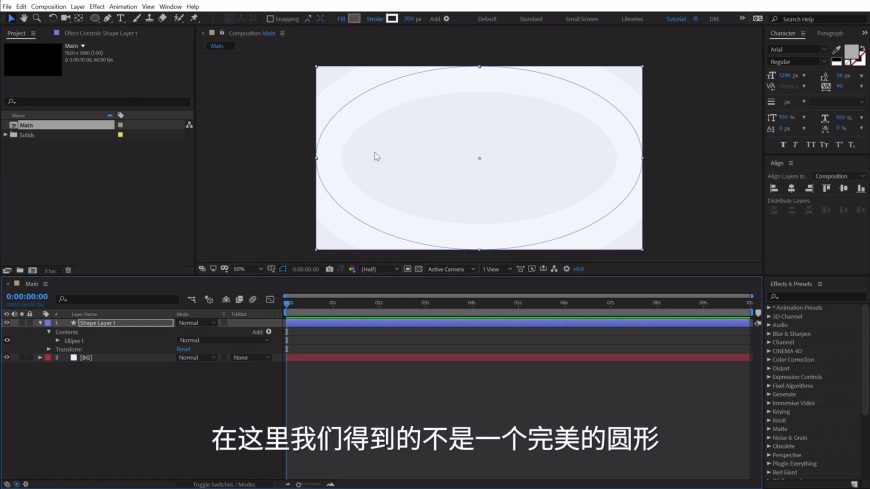Hide Ellipse 1 with eye icon
The image size is (870, 489).
coord(7,340)
